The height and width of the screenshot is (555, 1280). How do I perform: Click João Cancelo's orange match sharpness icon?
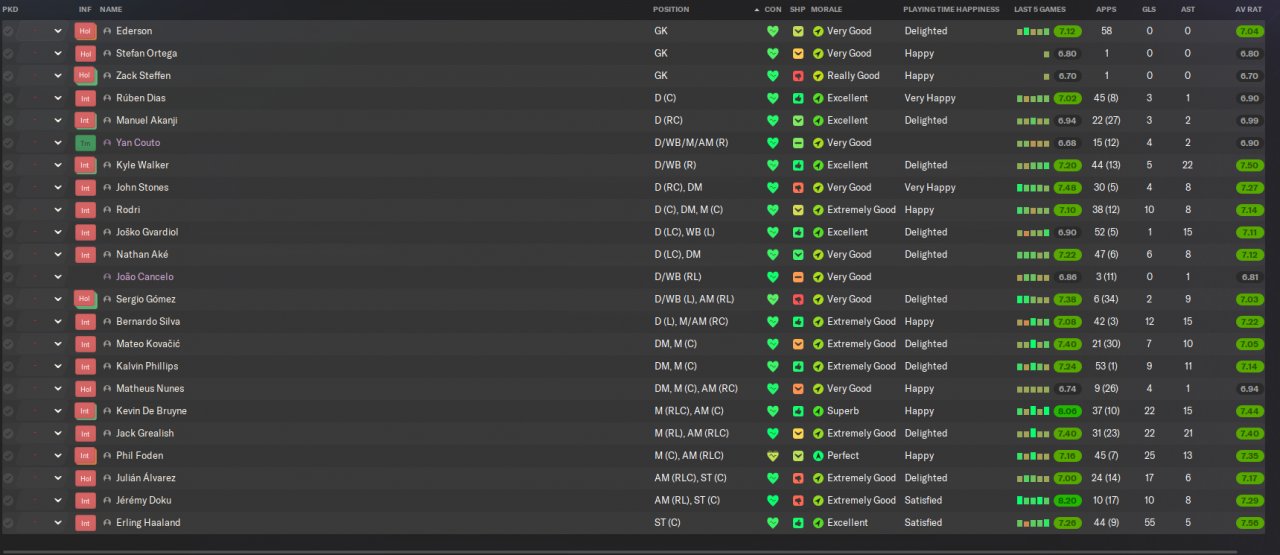[x=798, y=277]
